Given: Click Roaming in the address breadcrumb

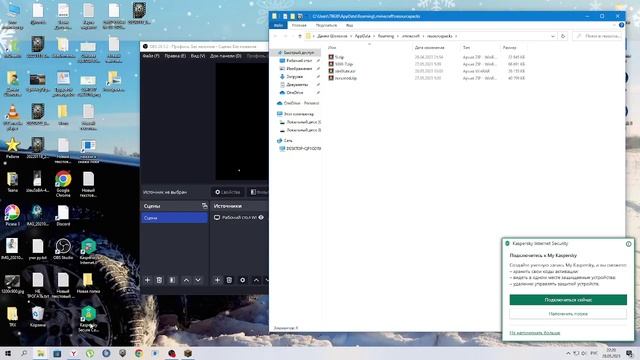Looking at the screenshot, I should click(386, 36).
